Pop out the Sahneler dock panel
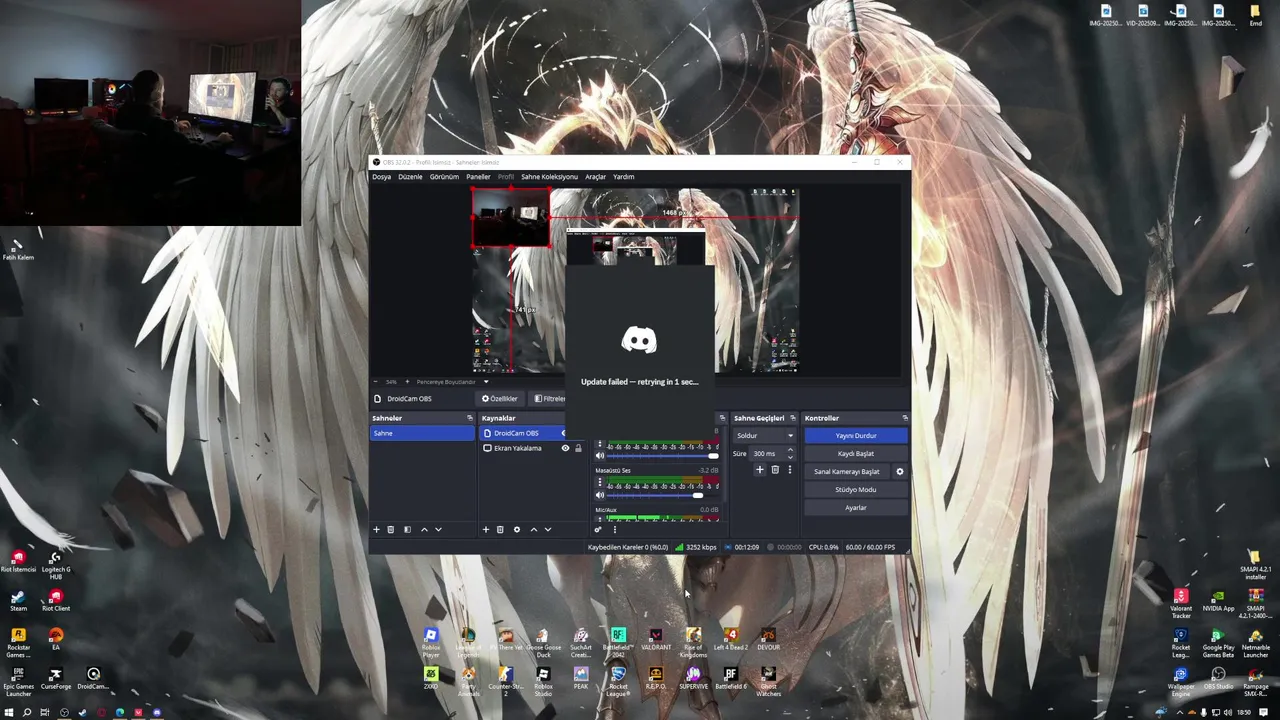The image size is (1280, 720). (470, 418)
